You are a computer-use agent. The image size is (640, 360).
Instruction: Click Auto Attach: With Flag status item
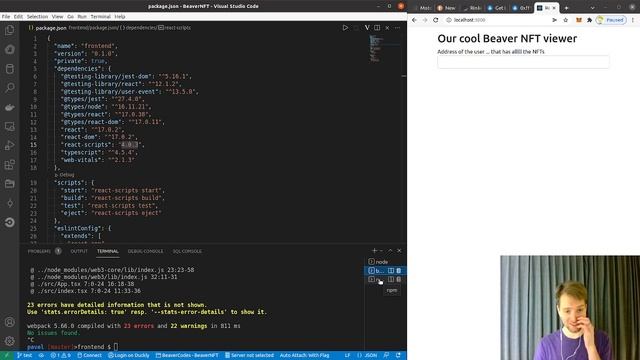(x=304, y=355)
